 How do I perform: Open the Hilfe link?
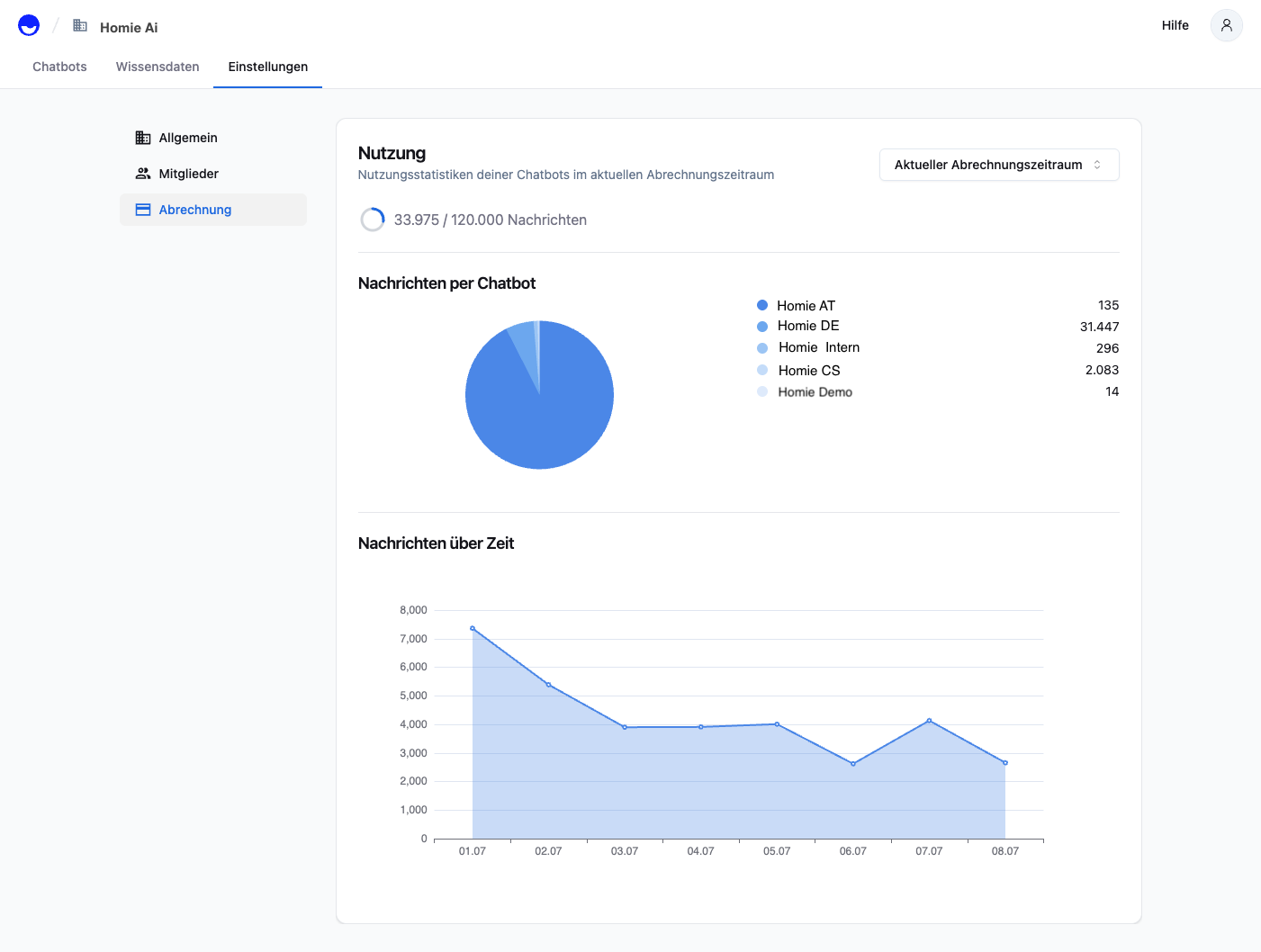coord(1175,25)
